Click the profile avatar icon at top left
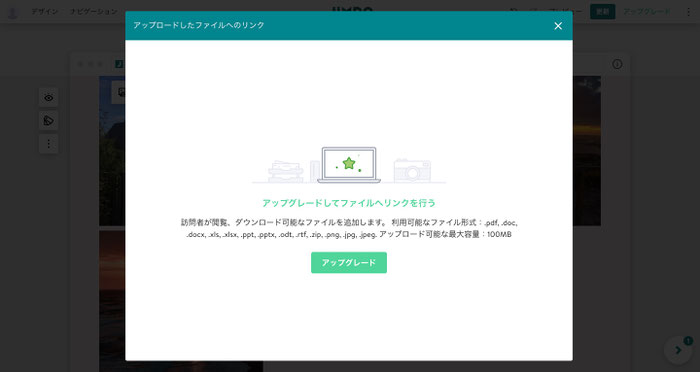700x372 pixels. 13,12
